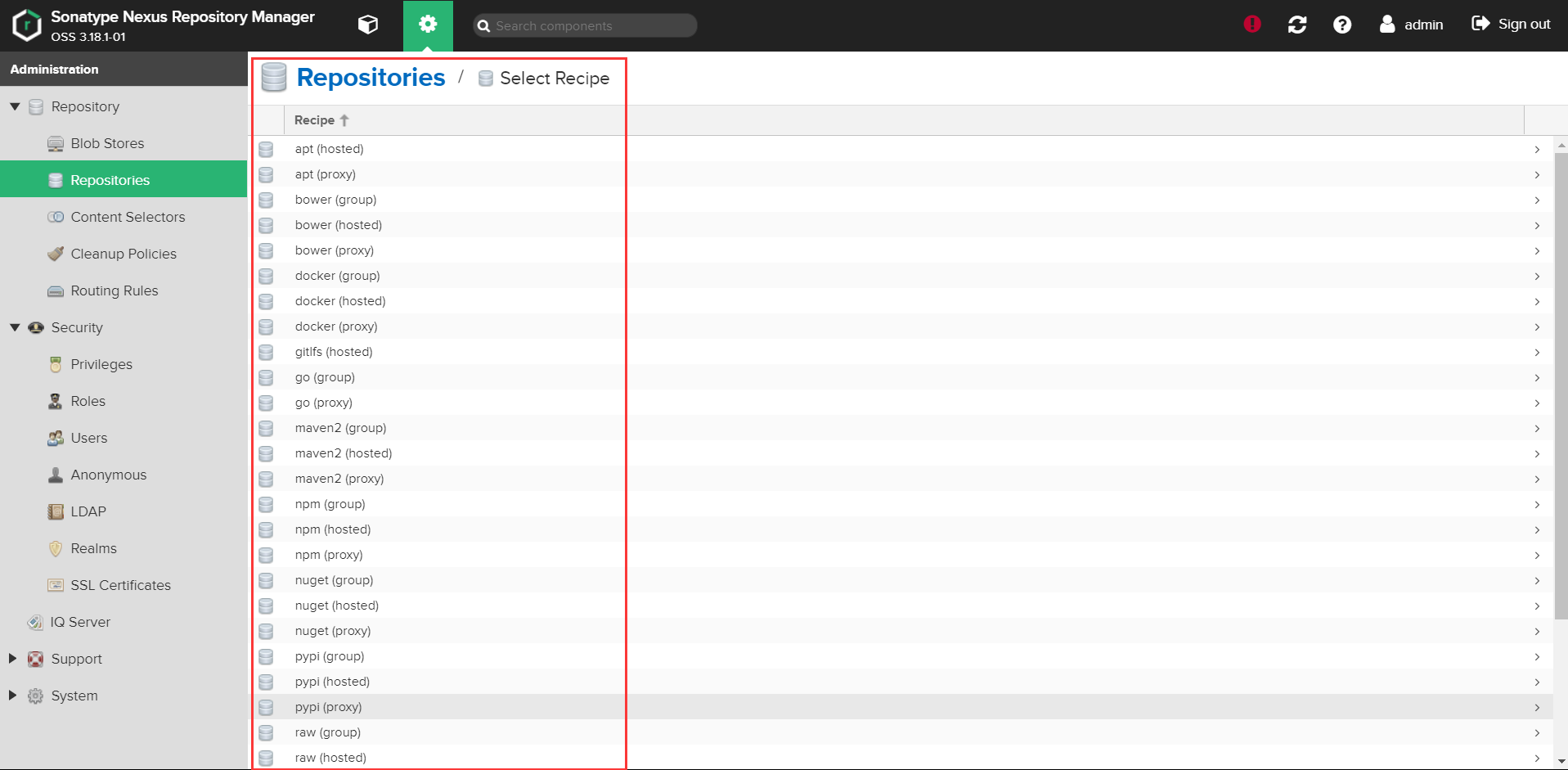Select Repositories in the sidebar
This screenshot has width=1568, height=770.
click(124, 179)
